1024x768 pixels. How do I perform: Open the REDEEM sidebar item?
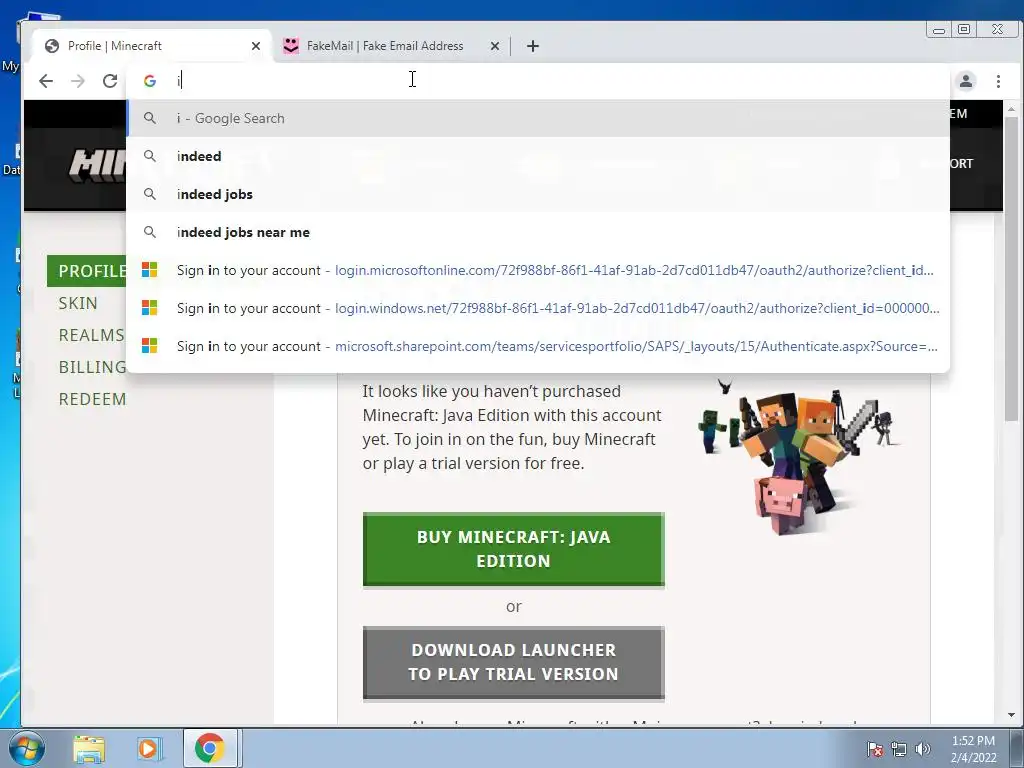[x=92, y=399]
